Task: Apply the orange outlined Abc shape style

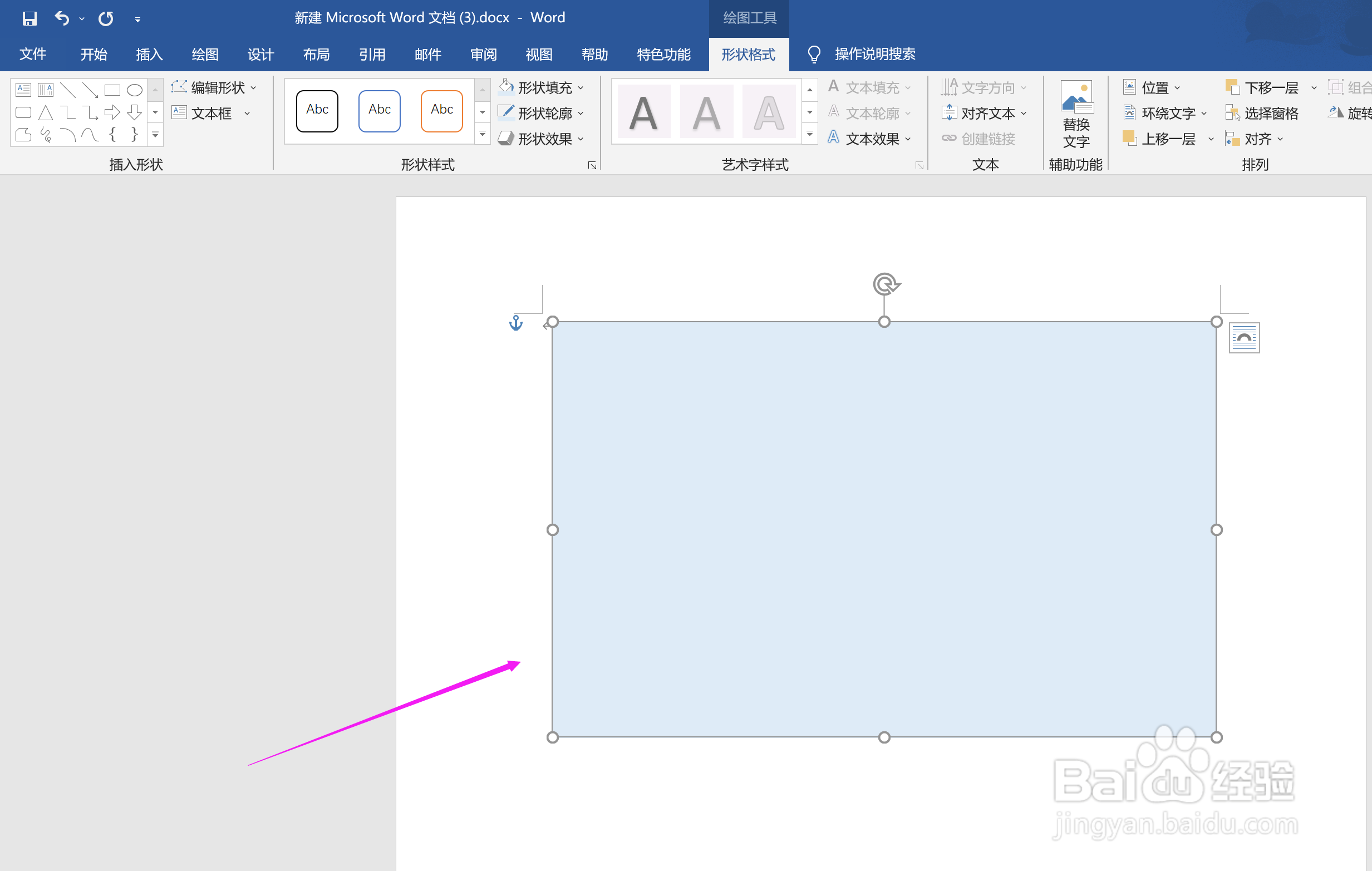Action: click(441, 111)
